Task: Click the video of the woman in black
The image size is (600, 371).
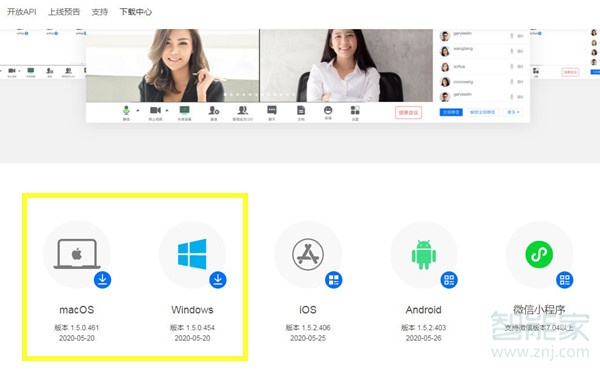Action: coord(173,65)
